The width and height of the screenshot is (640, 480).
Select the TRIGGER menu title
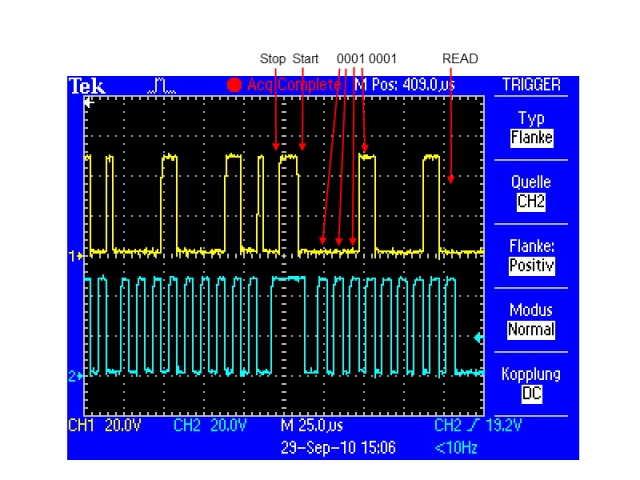531,85
